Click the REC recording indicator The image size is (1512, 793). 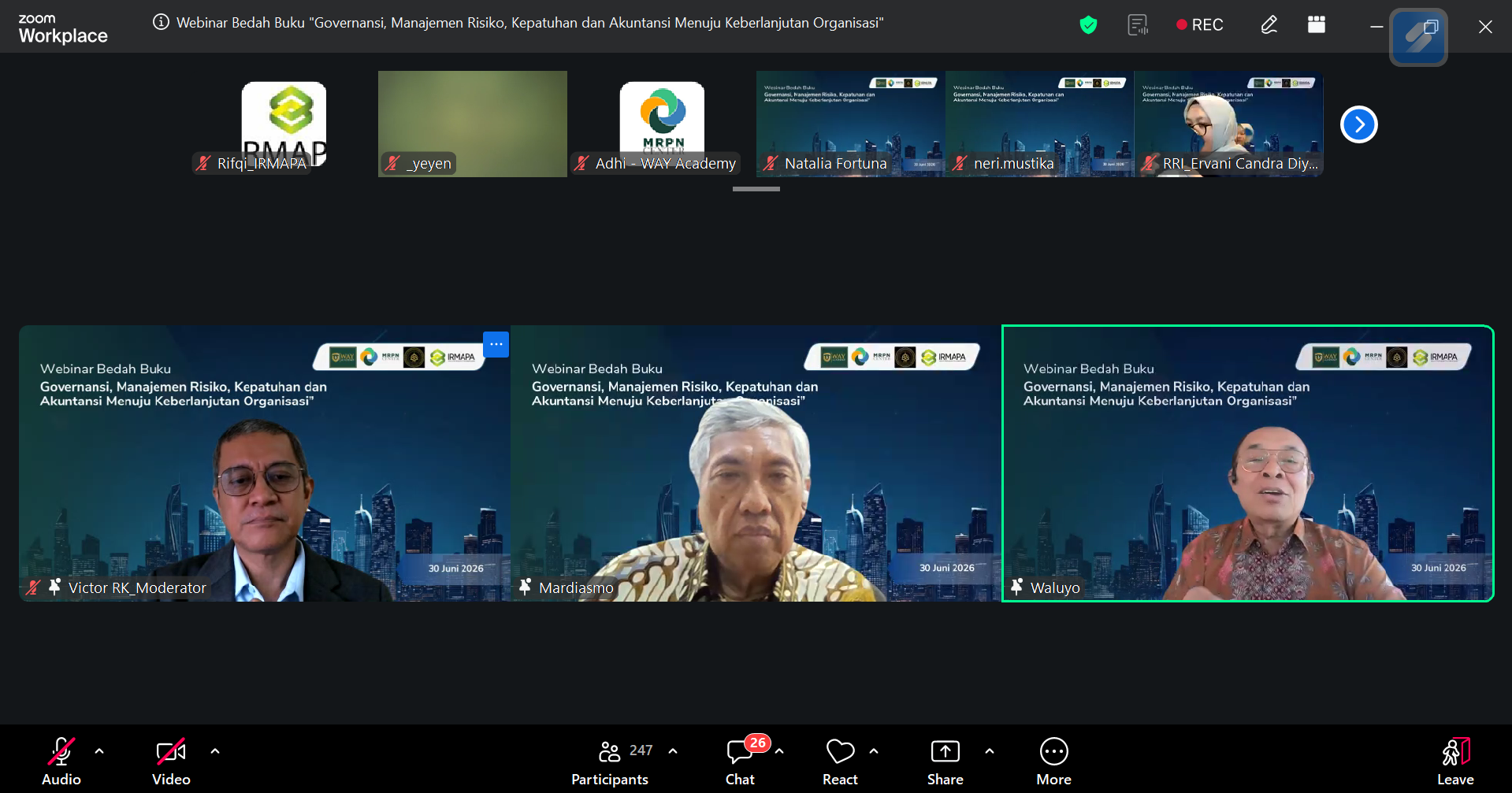1199,25
